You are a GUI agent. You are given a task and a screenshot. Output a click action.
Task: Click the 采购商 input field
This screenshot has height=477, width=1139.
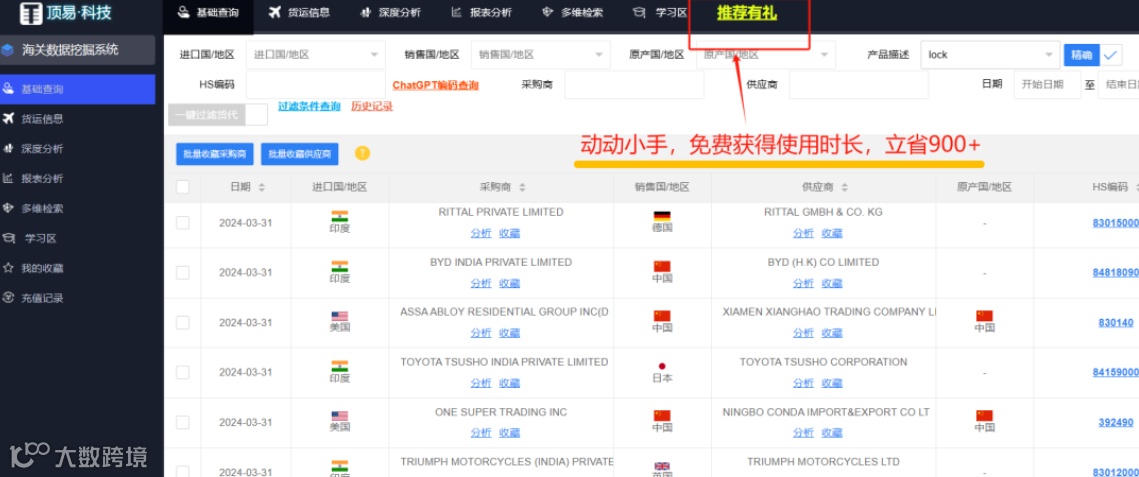[634, 85]
